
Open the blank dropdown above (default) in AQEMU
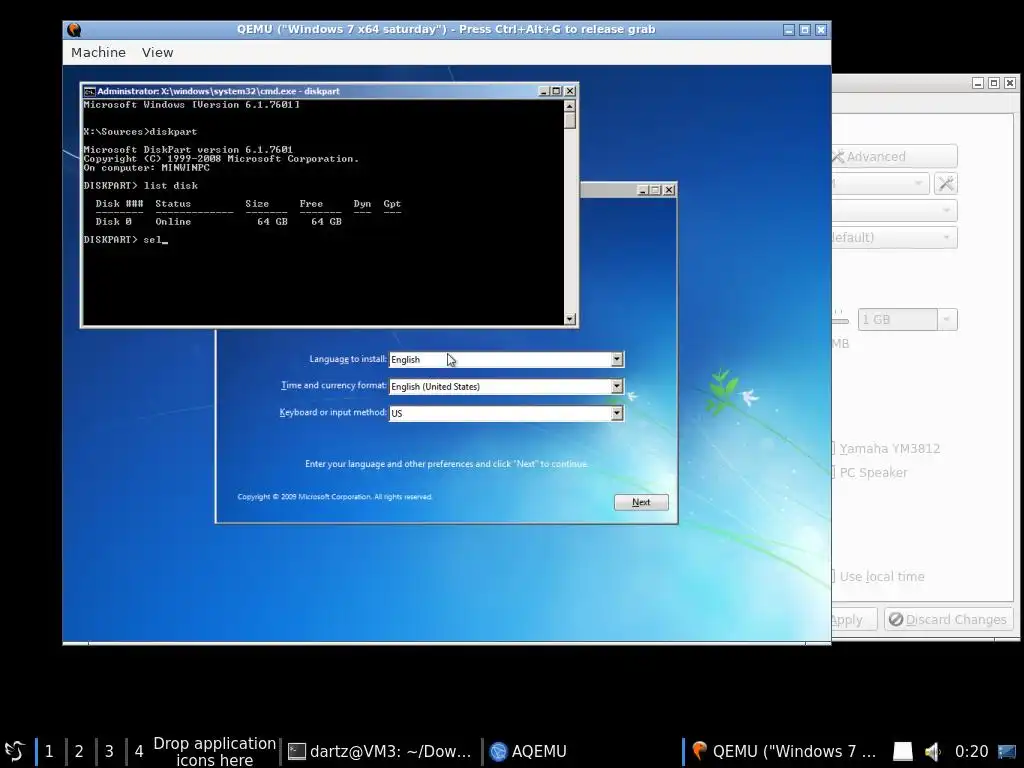point(894,210)
